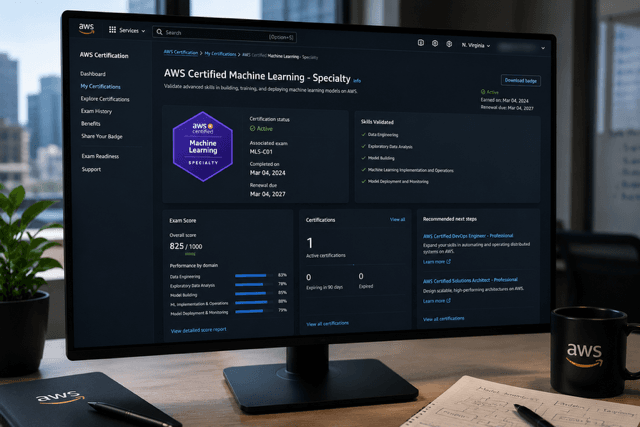640x427 pixels.
Task: Click the AWS logo in the header
Action: point(86,29)
